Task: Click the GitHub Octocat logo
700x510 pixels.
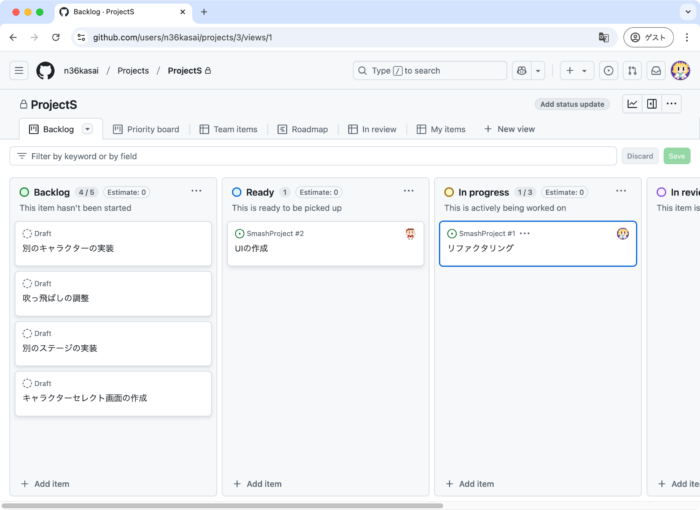Action: (x=45, y=71)
